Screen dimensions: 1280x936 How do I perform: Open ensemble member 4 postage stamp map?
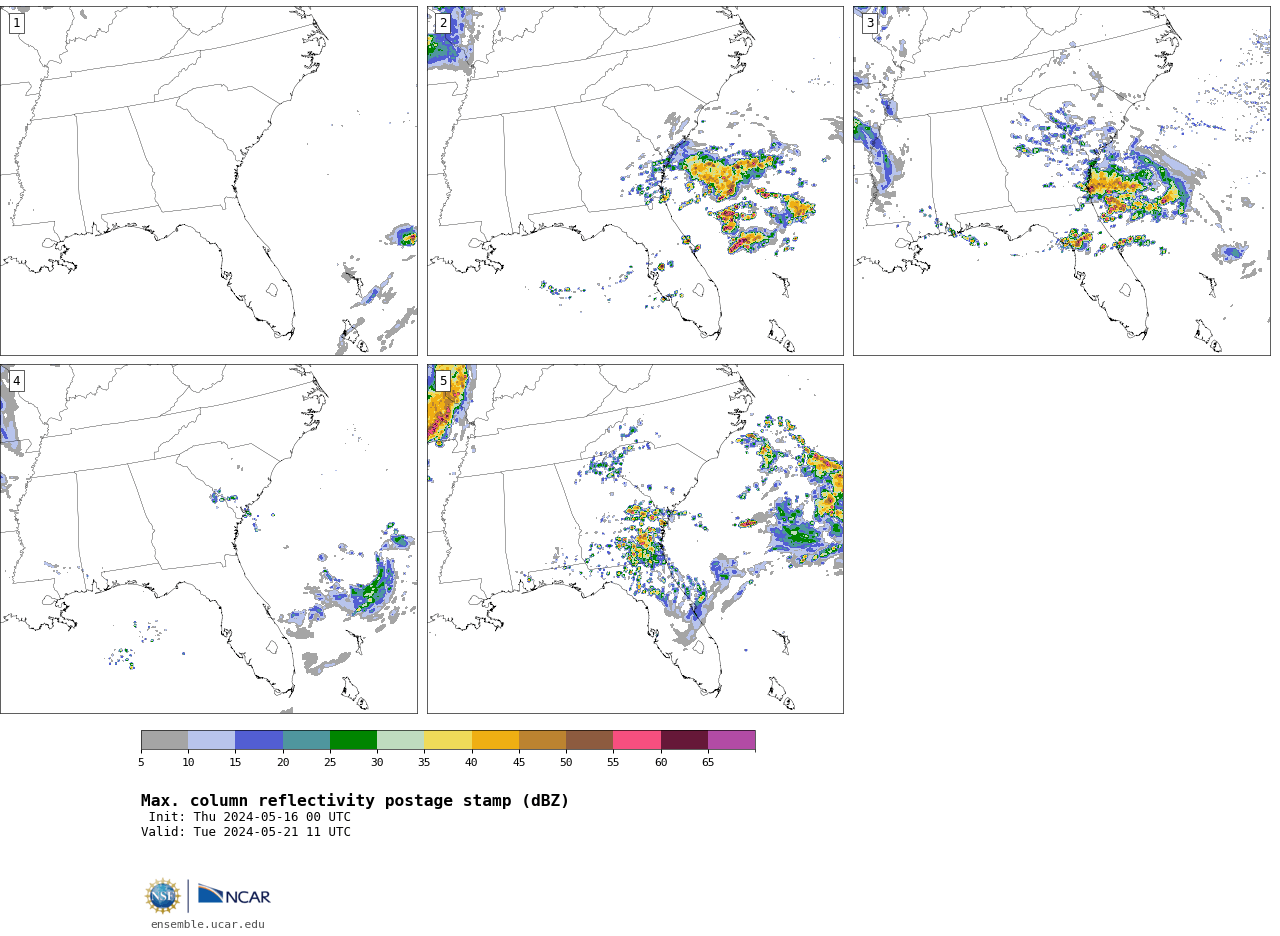click(208, 539)
